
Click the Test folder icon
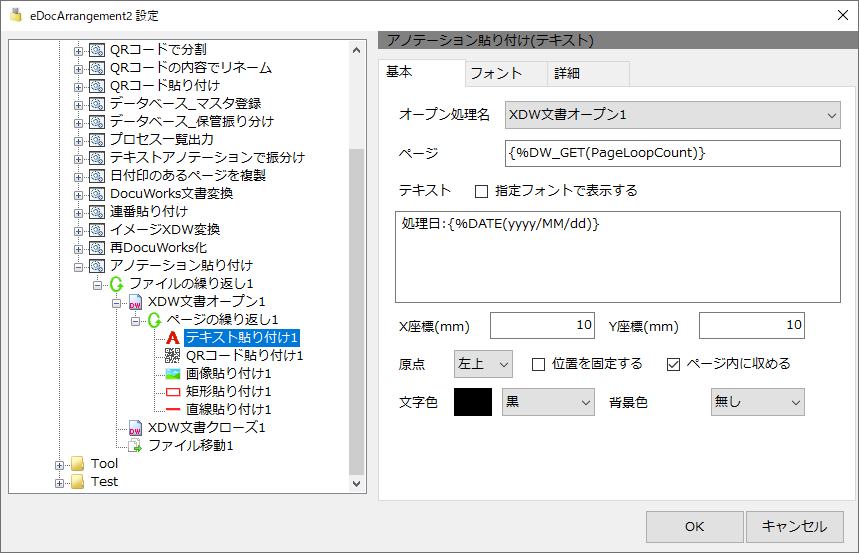pyautogui.click(x=78, y=482)
